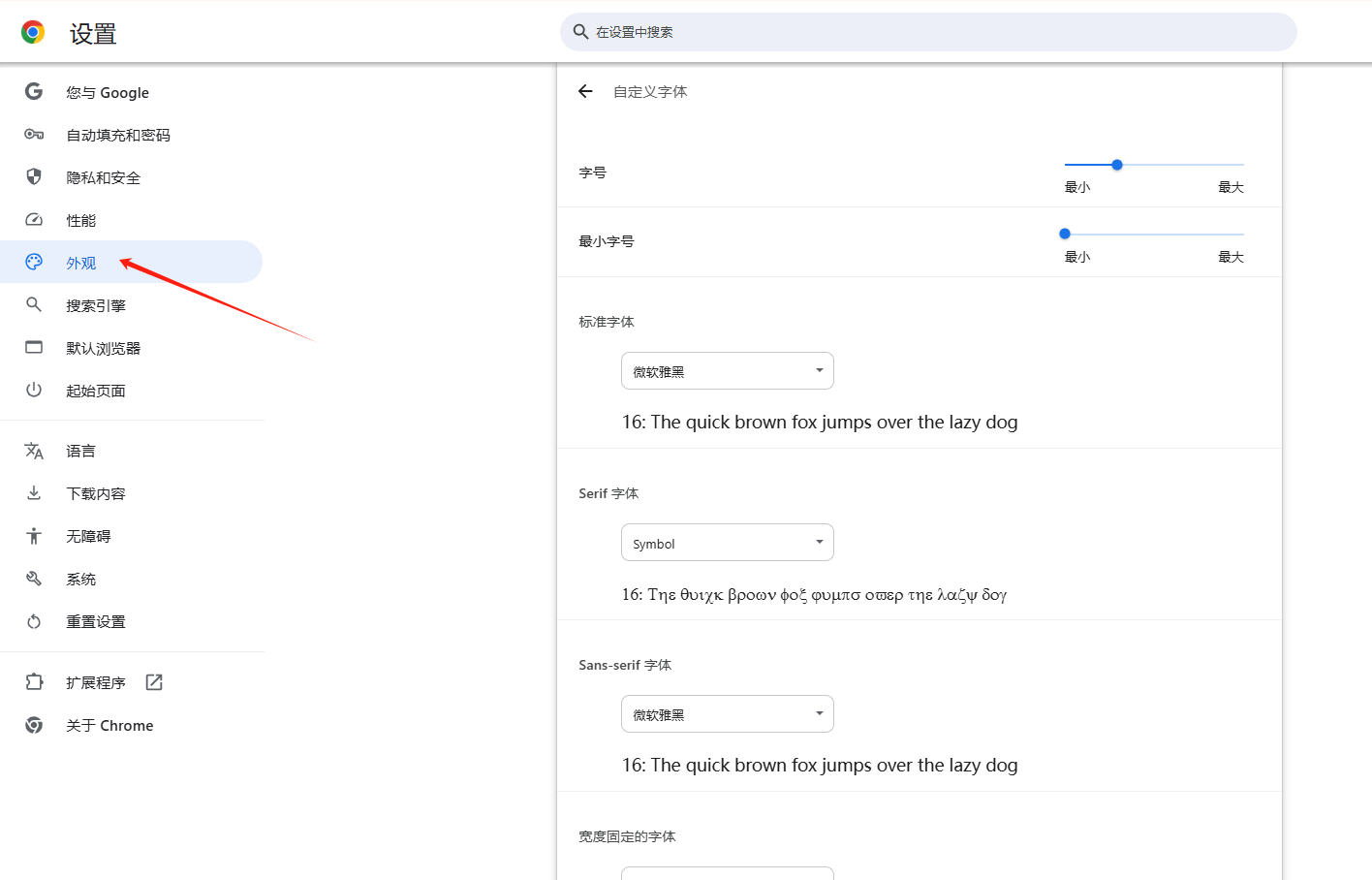Click the Google G icon in sidebar
This screenshot has width=1372, height=880.
pyautogui.click(x=34, y=91)
